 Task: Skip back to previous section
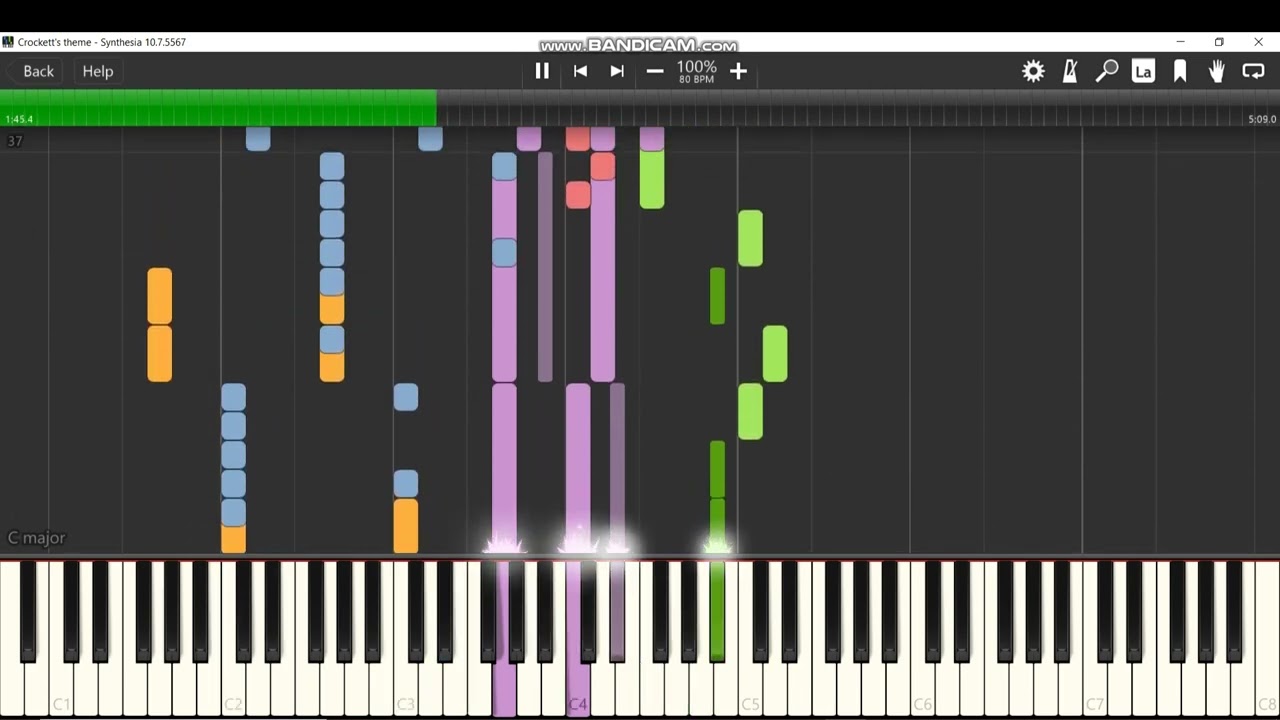[x=580, y=71]
